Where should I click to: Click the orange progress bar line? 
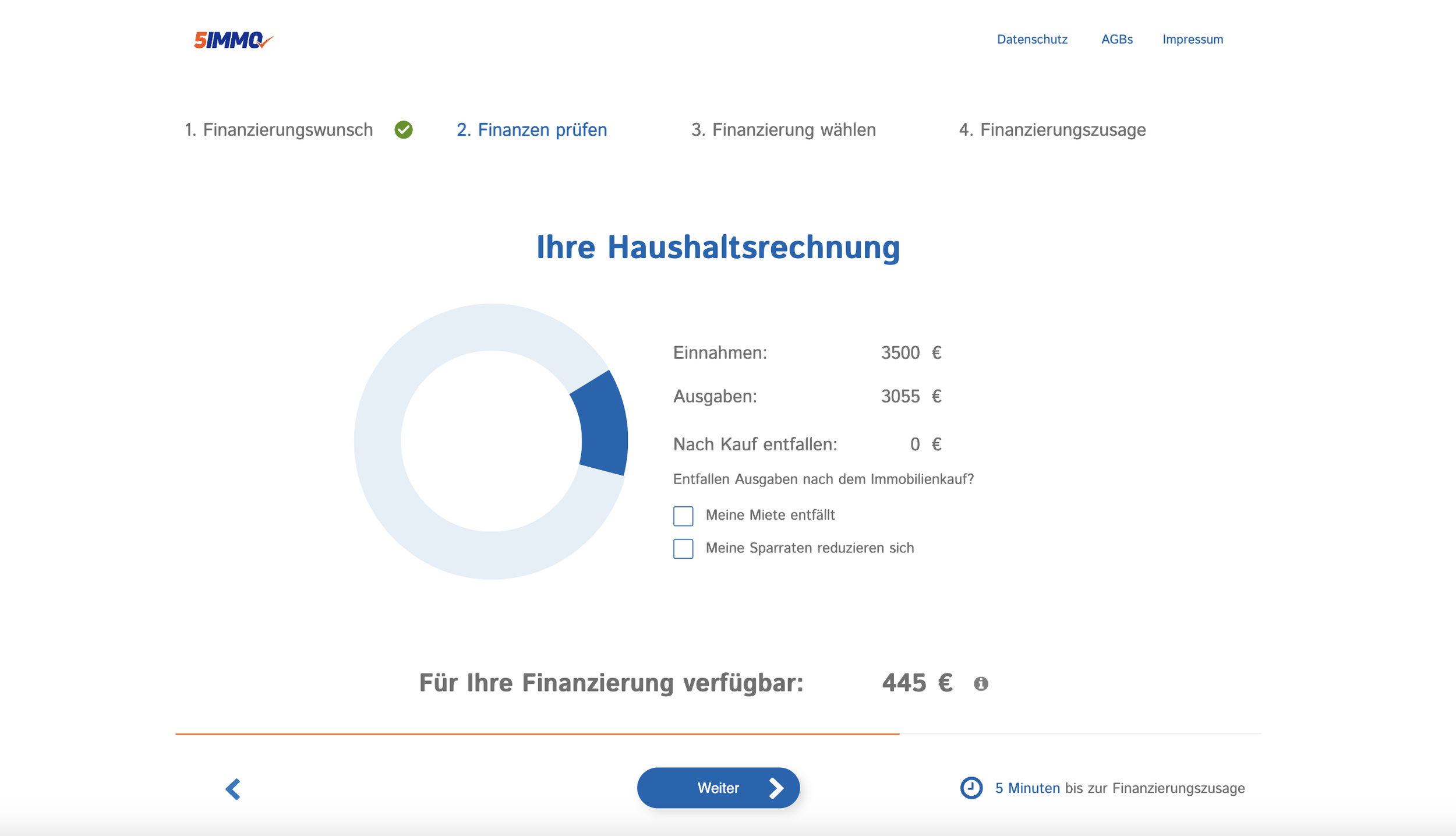coord(537,733)
